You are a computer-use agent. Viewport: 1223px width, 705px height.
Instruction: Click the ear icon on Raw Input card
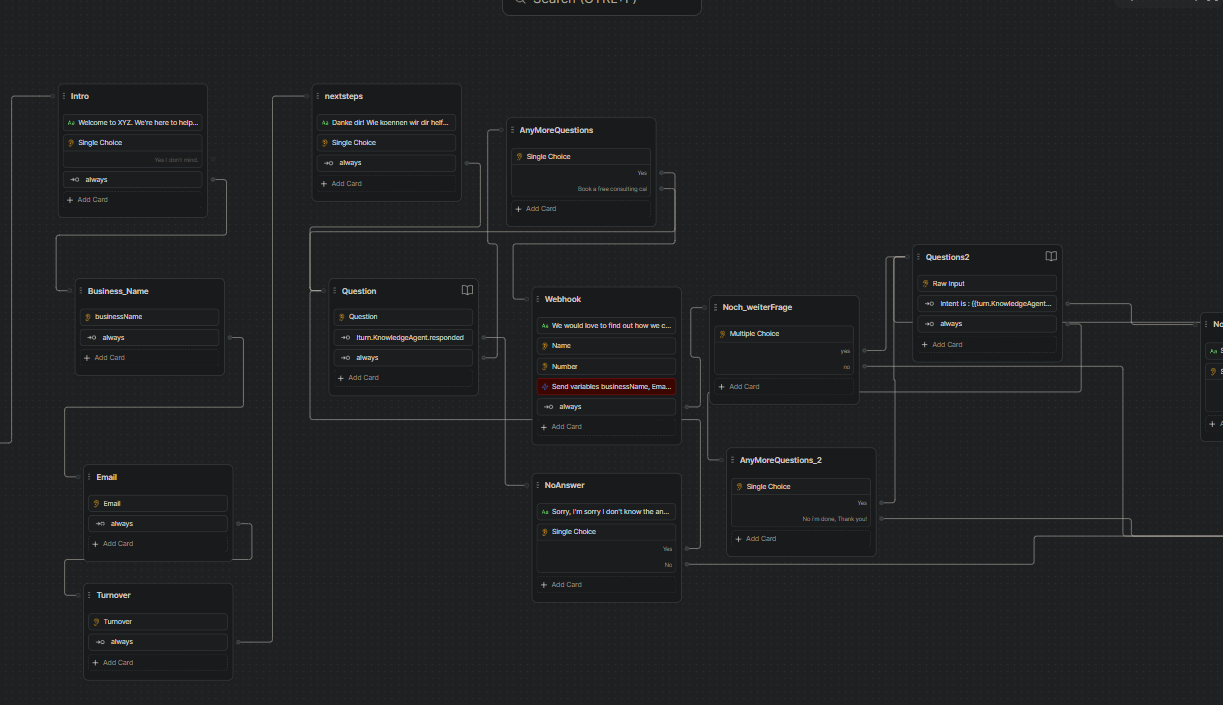(x=925, y=284)
